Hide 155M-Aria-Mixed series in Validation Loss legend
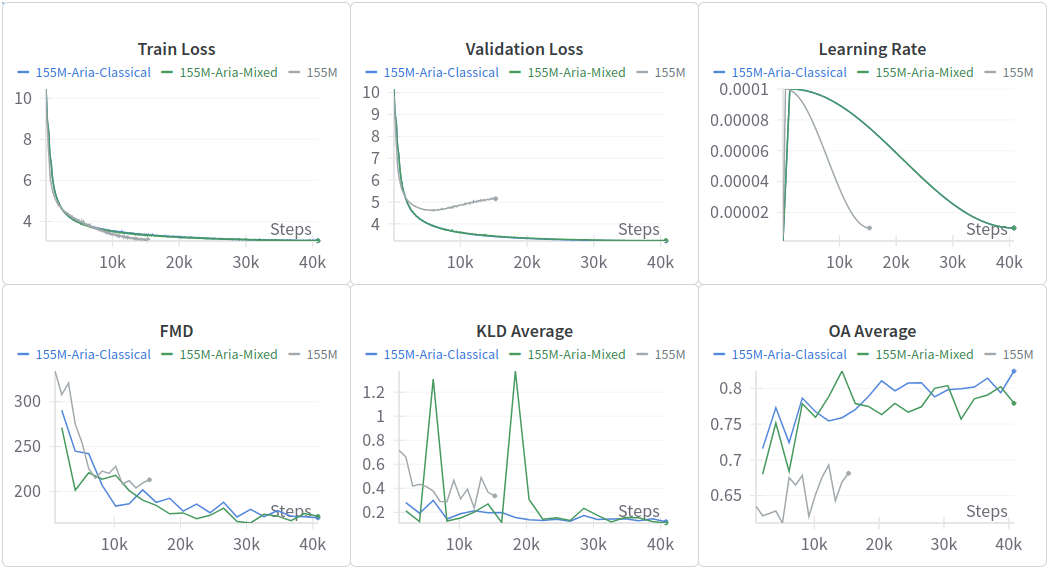The width and height of the screenshot is (1049, 569). pos(576,72)
